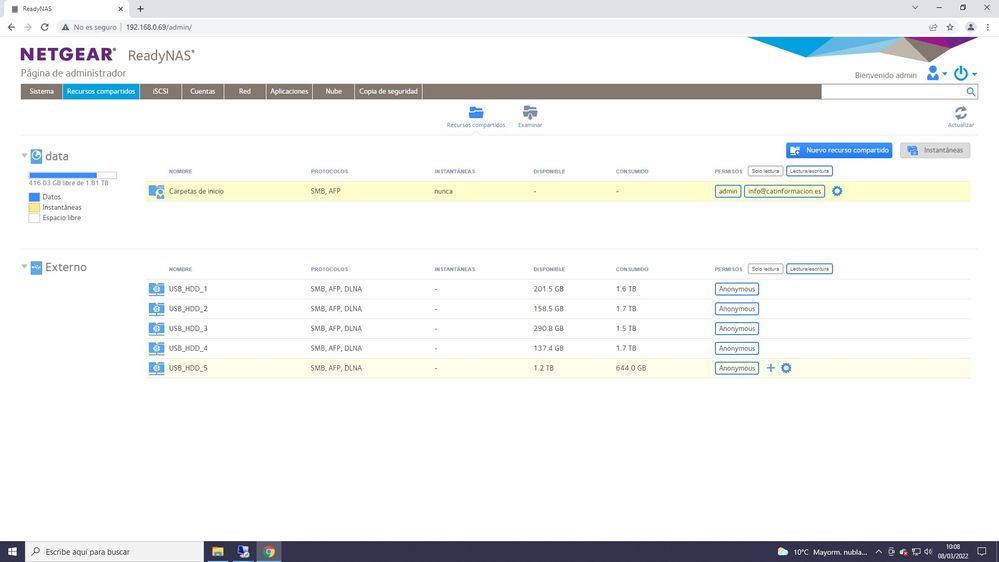Screen dimensions: 999x562
Task: Open the Examinar browse icon
Action: tap(530, 113)
